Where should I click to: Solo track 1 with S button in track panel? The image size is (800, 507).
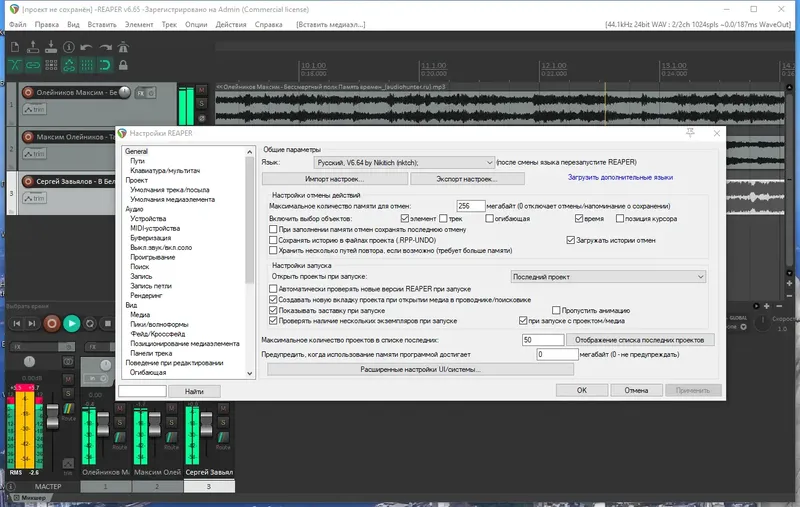point(202,104)
